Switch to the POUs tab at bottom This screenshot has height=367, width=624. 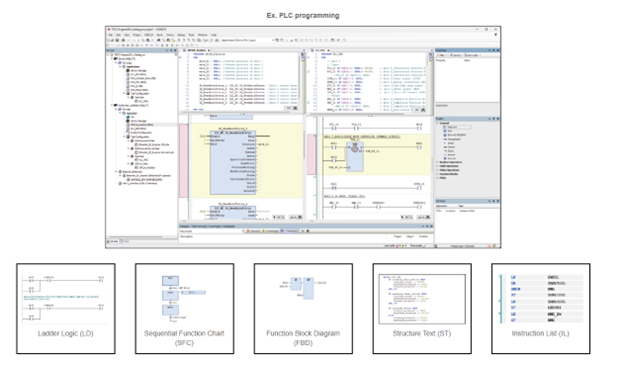click(124, 241)
